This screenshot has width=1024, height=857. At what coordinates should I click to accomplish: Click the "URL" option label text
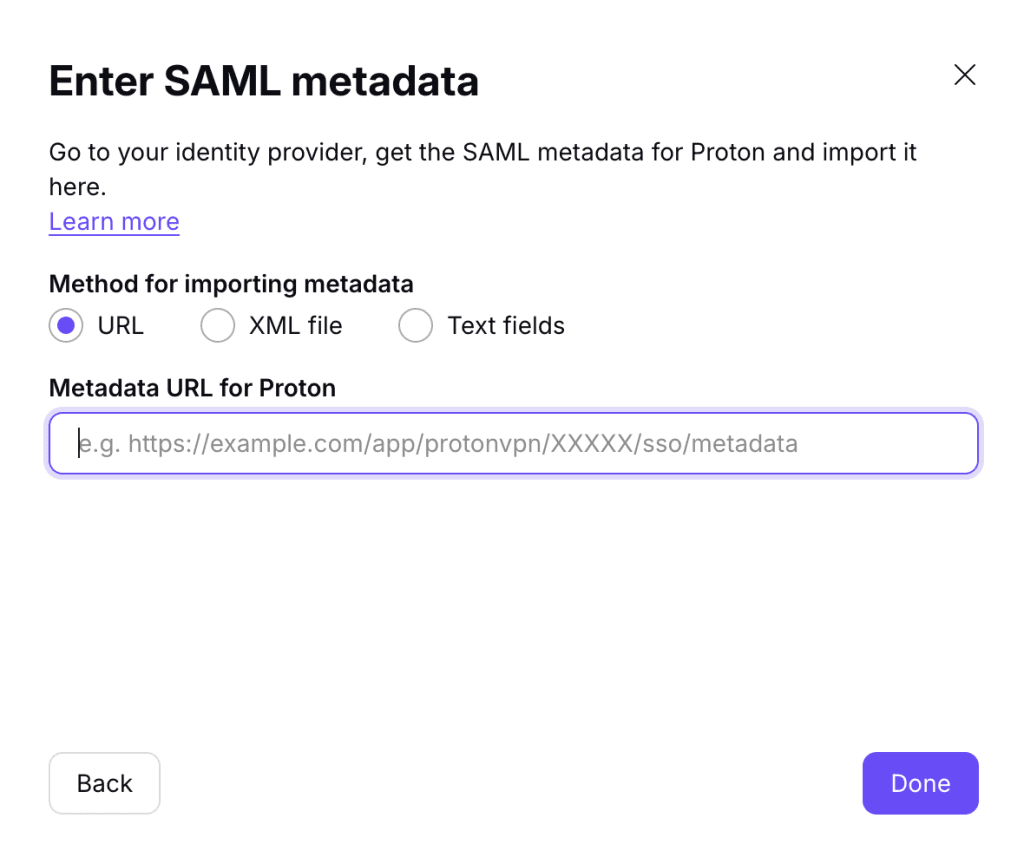pos(121,326)
